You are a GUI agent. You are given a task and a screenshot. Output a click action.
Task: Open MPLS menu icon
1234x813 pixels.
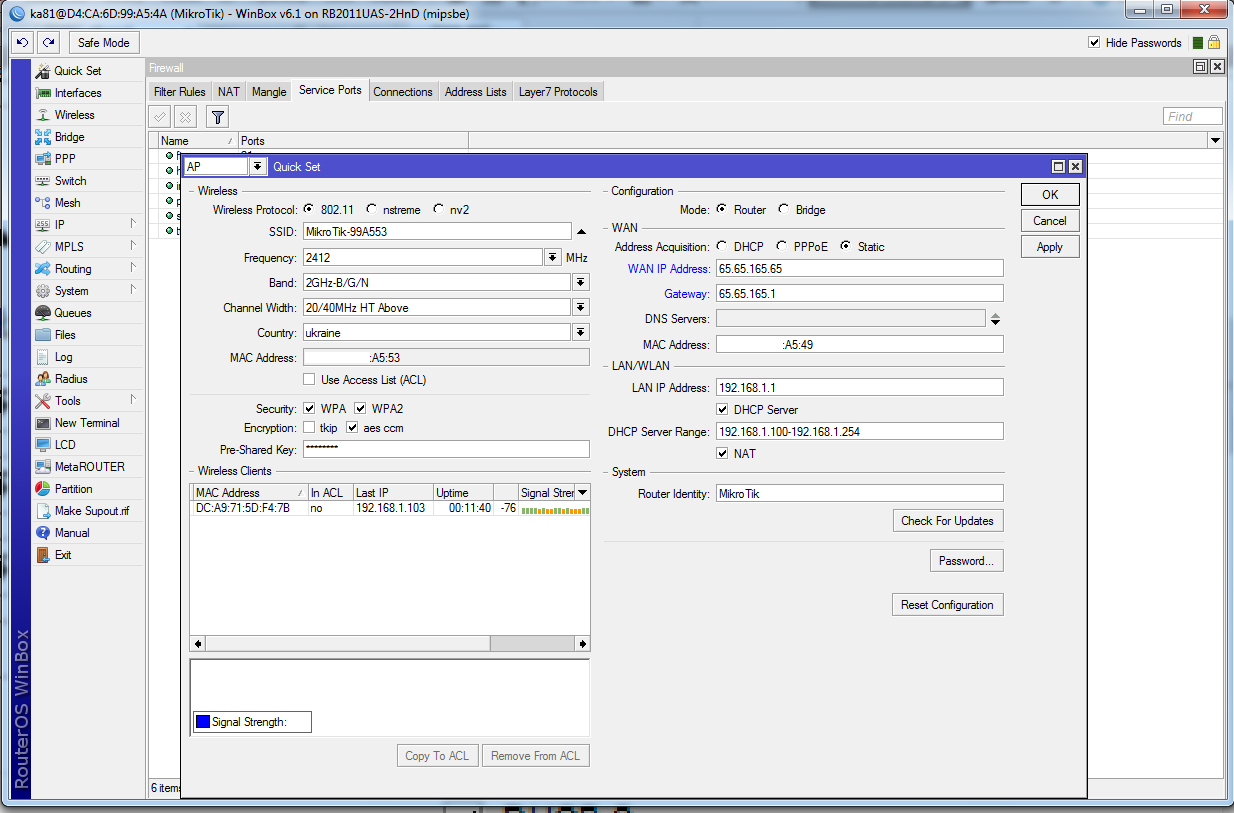[43, 247]
